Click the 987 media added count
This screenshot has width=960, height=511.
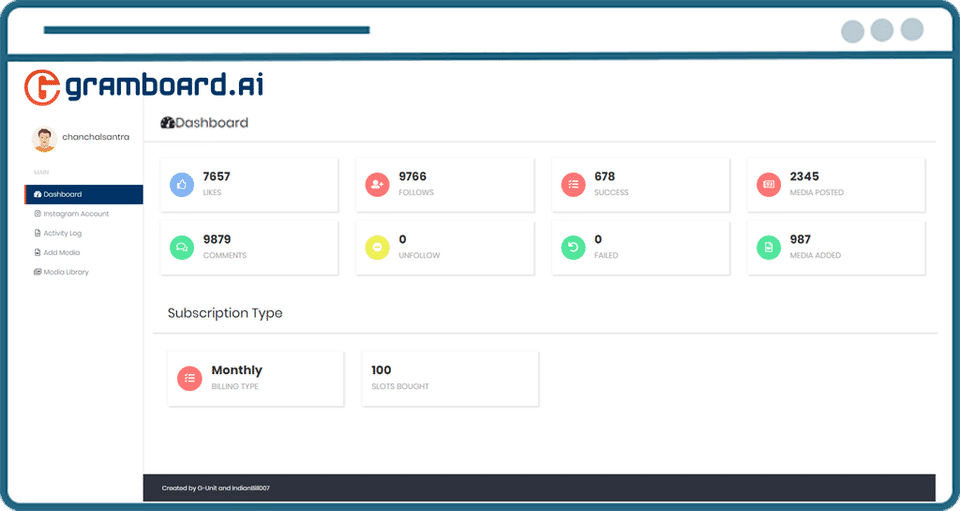pos(800,239)
